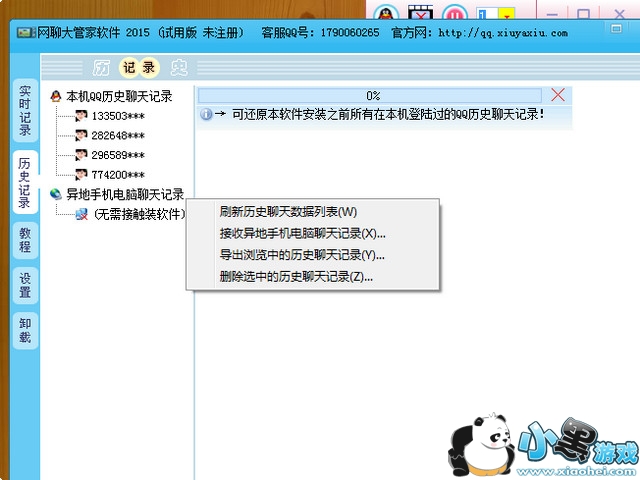Screen dimensions: 640x480
Task: Click the avatar icon next to 296589***
Action: (81, 155)
